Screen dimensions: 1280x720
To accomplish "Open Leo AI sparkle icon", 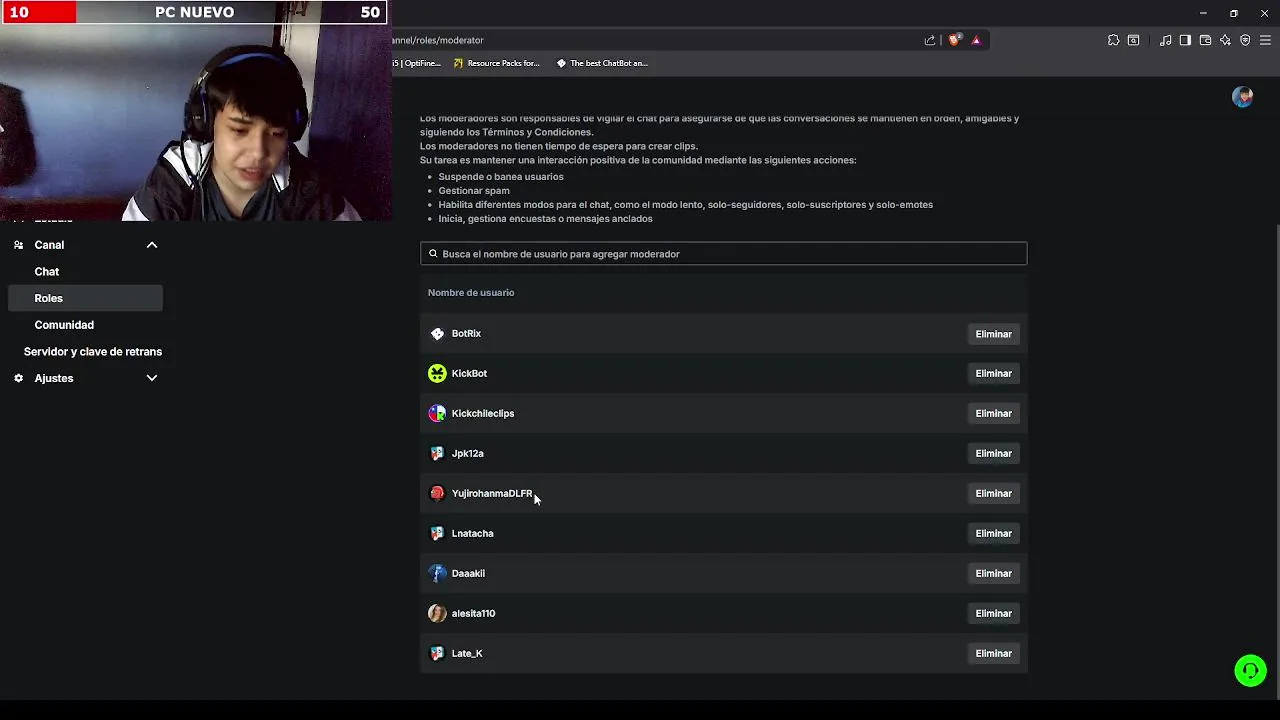I will (1225, 40).
